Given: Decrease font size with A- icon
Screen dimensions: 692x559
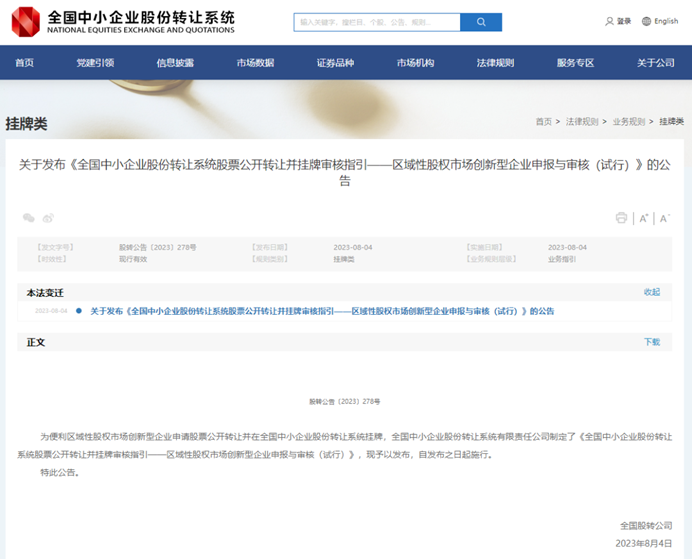Looking at the screenshot, I should [x=664, y=218].
